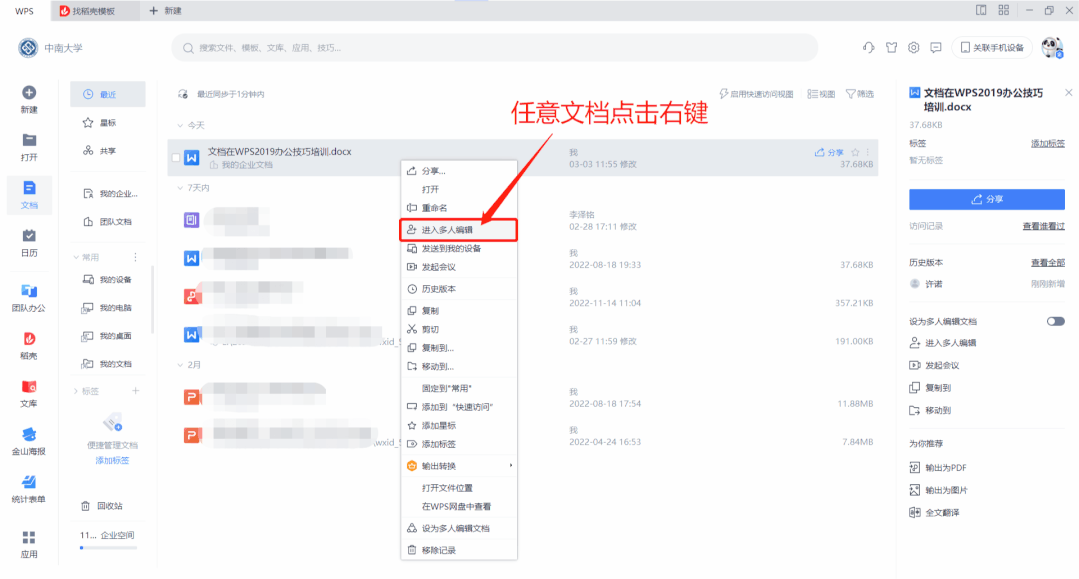Open the 应用 apps grid icon
This screenshot has height=579, width=1079.
[29, 537]
